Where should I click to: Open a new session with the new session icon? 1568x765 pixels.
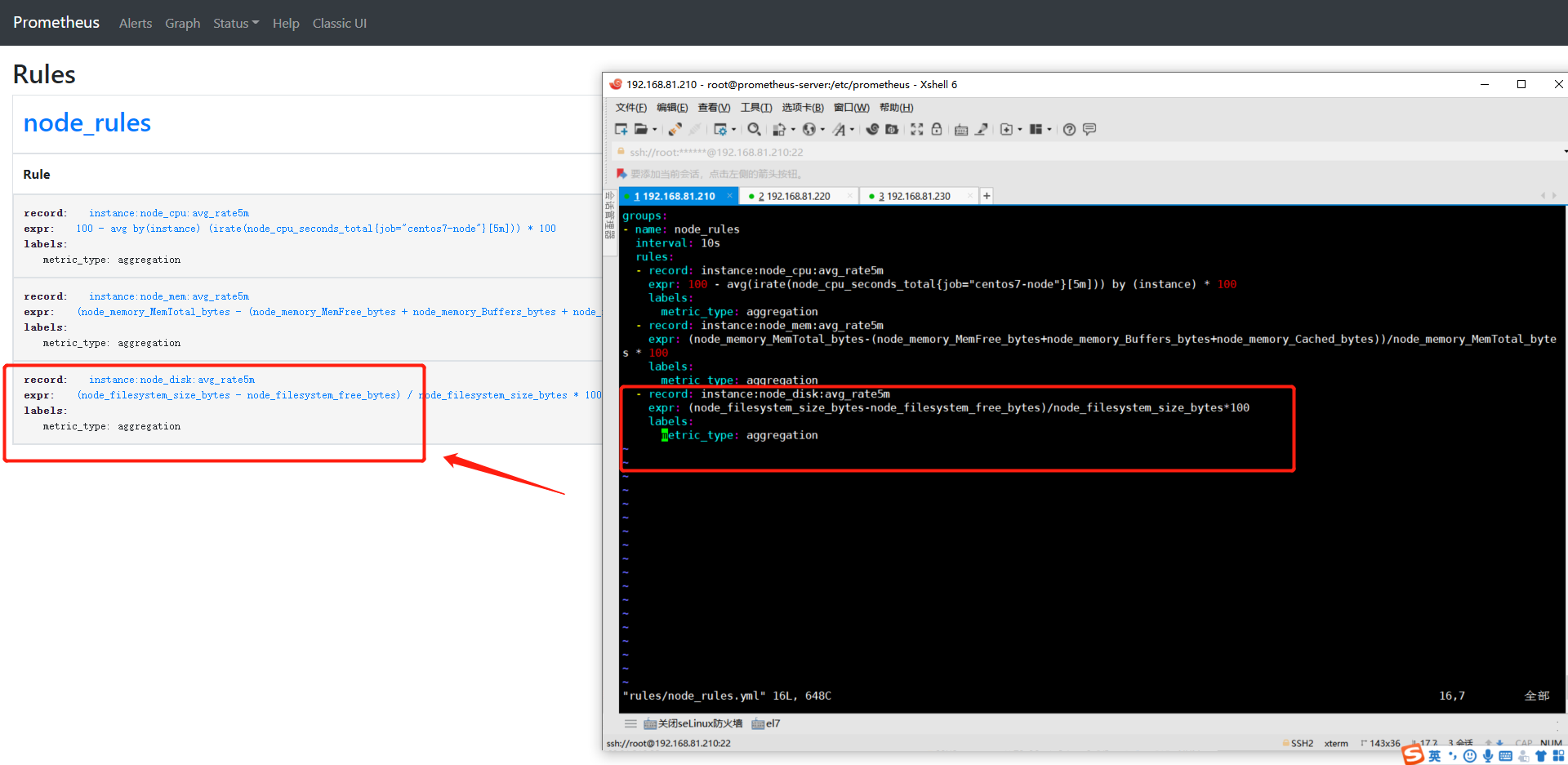click(620, 129)
